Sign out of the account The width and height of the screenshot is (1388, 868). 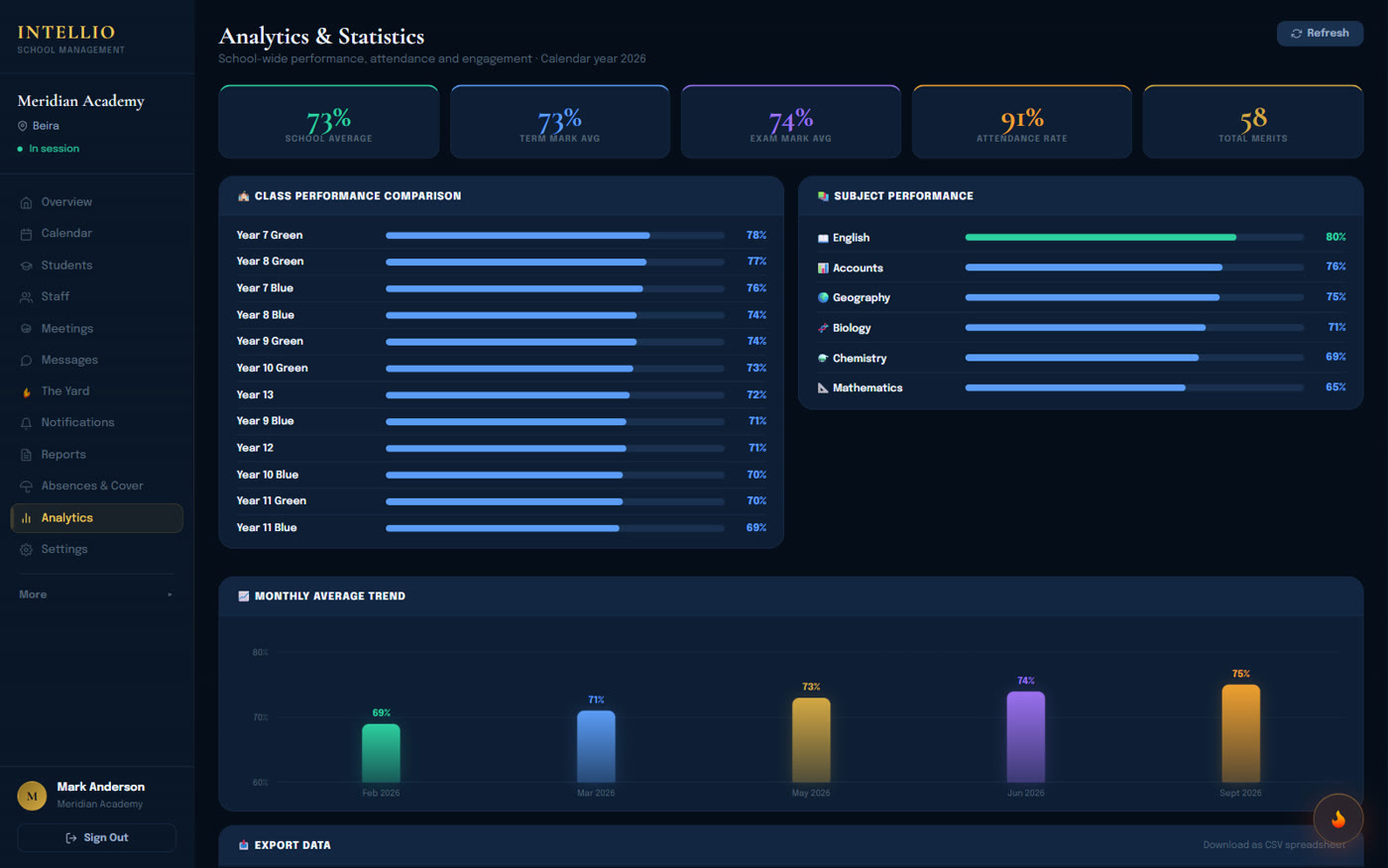pyautogui.click(x=96, y=837)
